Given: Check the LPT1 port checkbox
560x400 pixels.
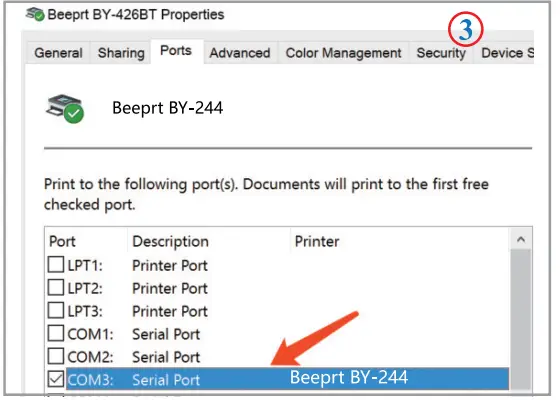Looking at the screenshot, I should pyautogui.click(x=56, y=265).
